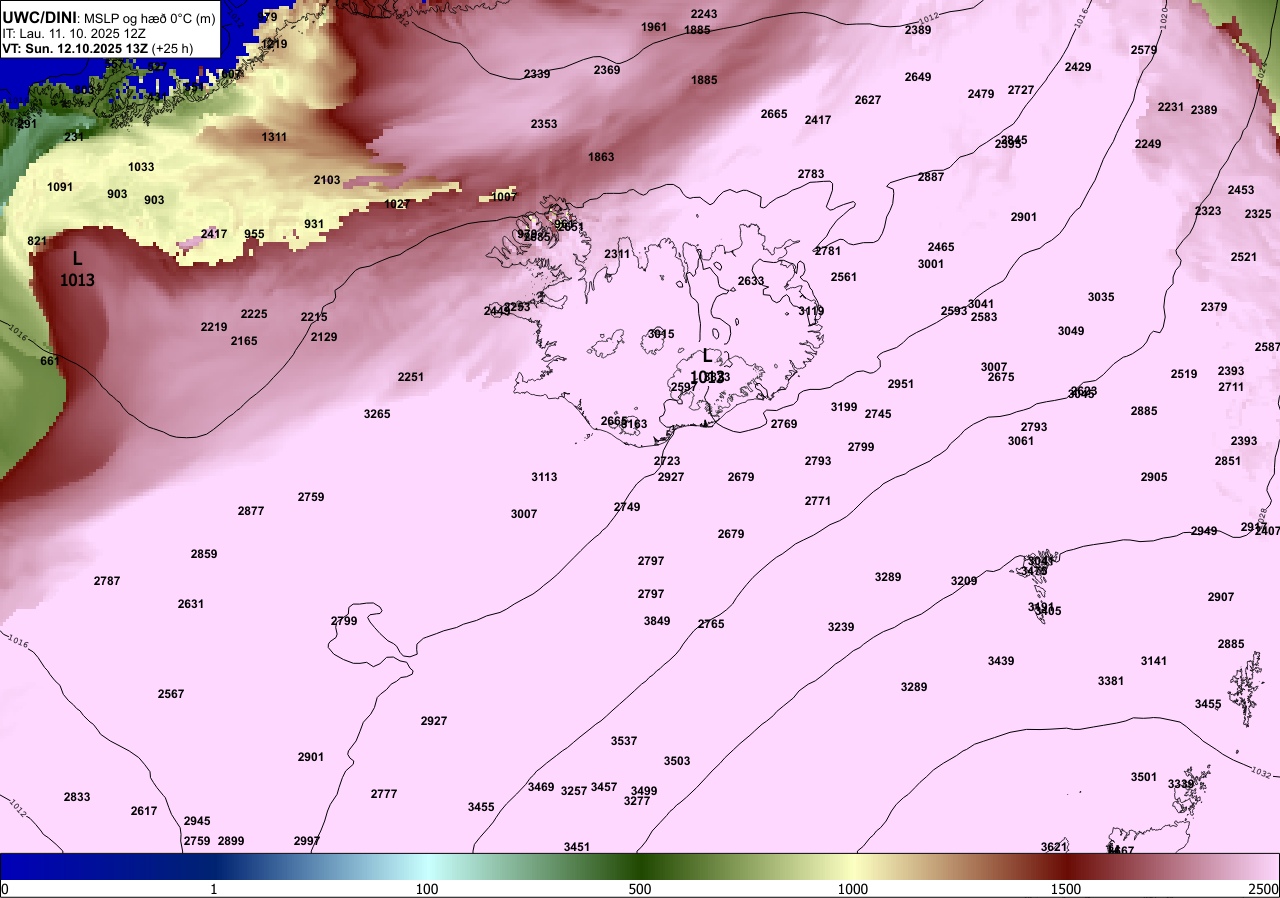Click the 3621 value
The height and width of the screenshot is (898, 1280).
click(x=1054, y=847)
